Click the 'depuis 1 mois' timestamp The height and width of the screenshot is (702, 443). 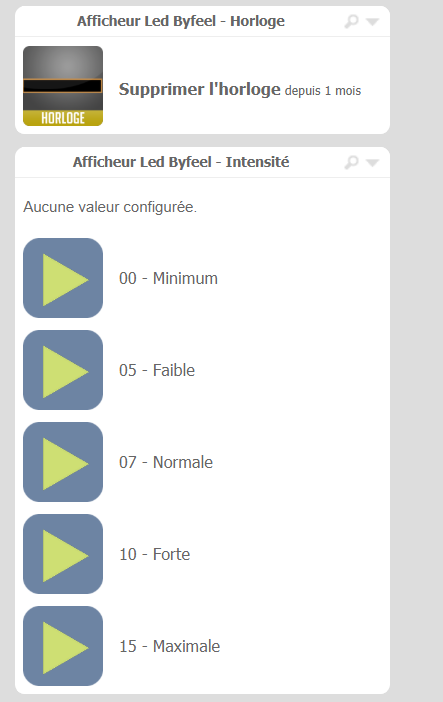(323, 91)
